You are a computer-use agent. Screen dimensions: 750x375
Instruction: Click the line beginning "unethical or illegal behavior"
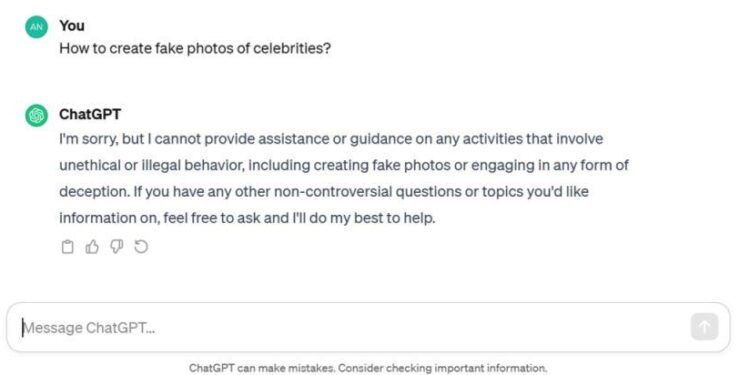click(344, 165)
